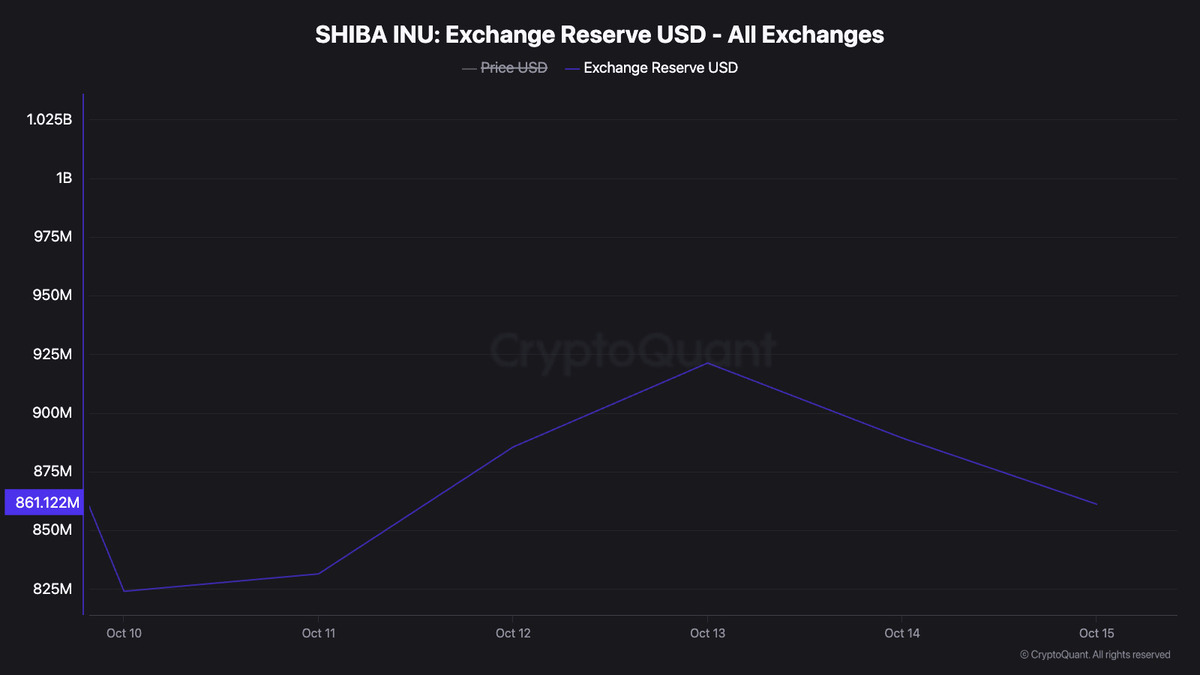
Task: Select the Oct 12 x-axis label
Action: (512, 633)
